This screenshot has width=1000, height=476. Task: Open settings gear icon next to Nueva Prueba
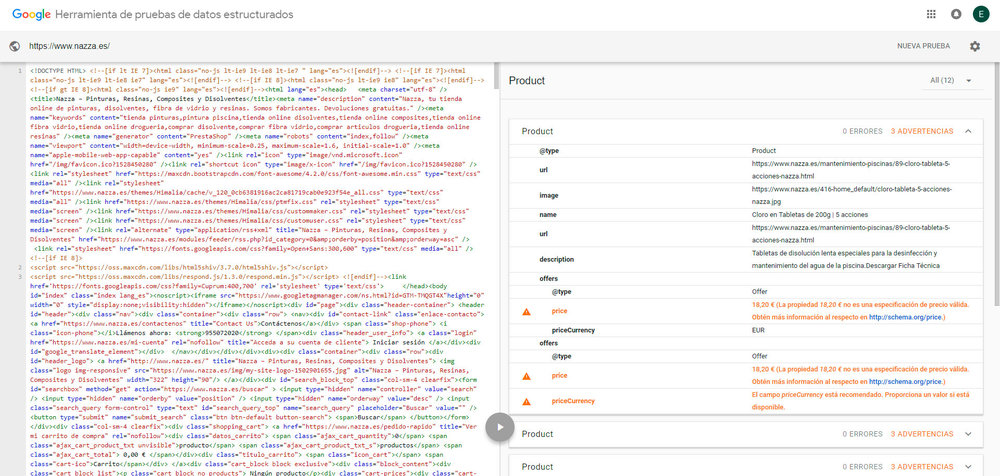(974, 46)
